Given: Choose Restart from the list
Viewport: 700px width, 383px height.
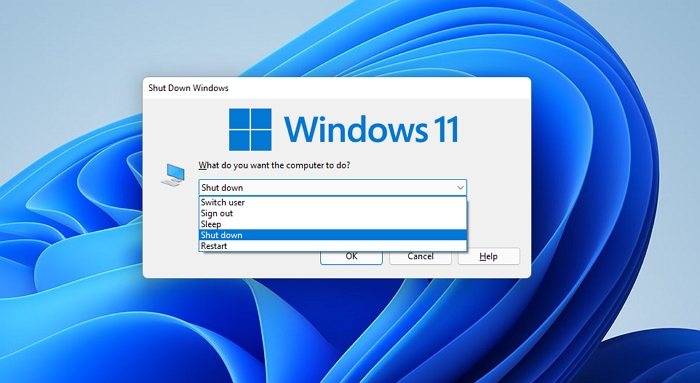Looking at the screenshot, I should click(333, 246).
